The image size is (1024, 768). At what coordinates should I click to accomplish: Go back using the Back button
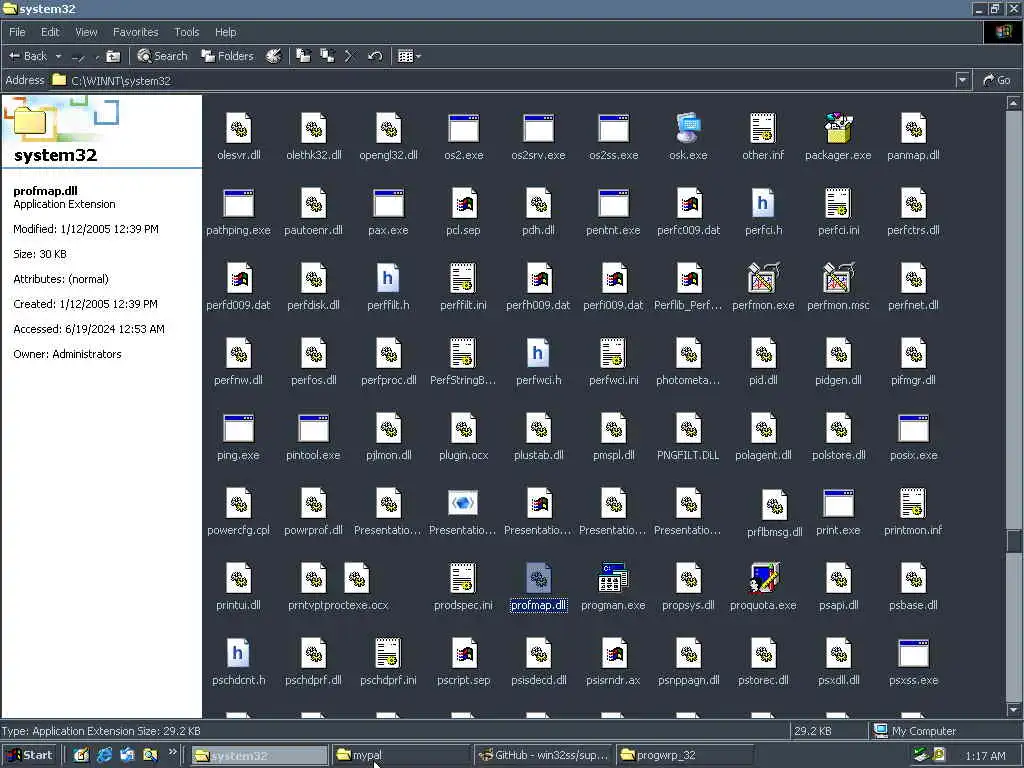(x=27, y=56)
